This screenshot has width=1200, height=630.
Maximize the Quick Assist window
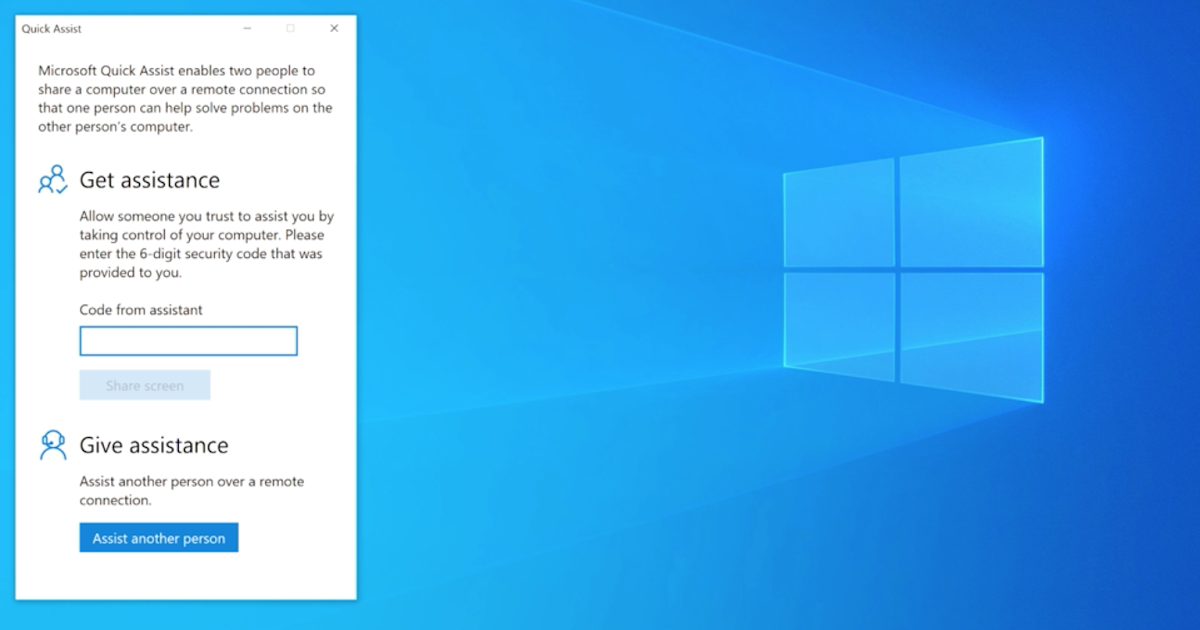(x=290, y=29)
